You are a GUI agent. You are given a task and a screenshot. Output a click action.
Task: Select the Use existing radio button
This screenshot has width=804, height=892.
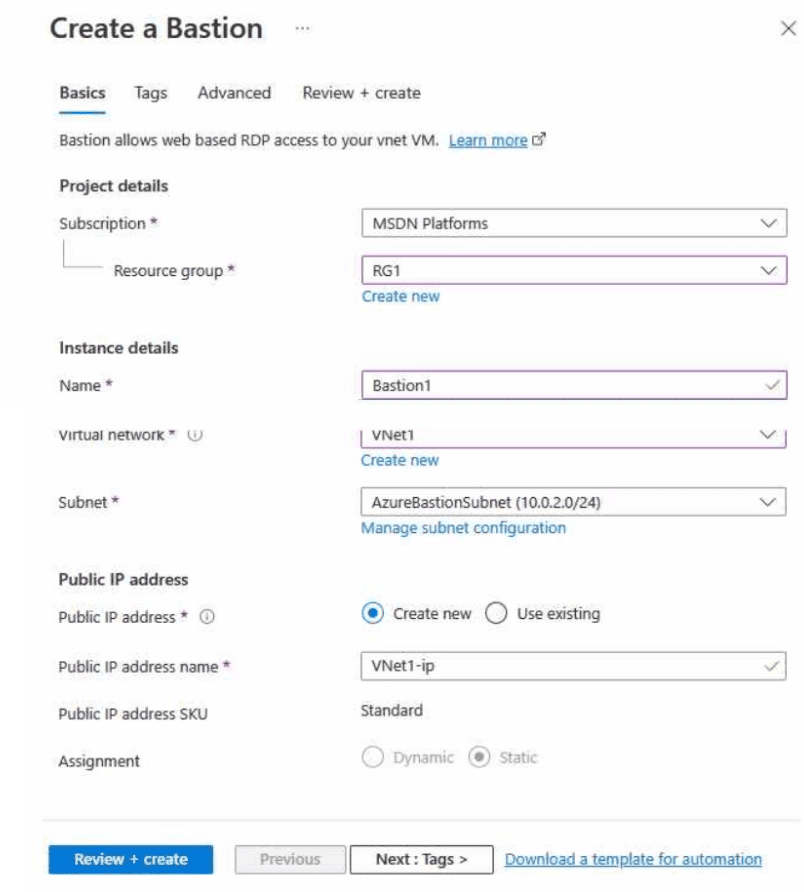[496, 614]
